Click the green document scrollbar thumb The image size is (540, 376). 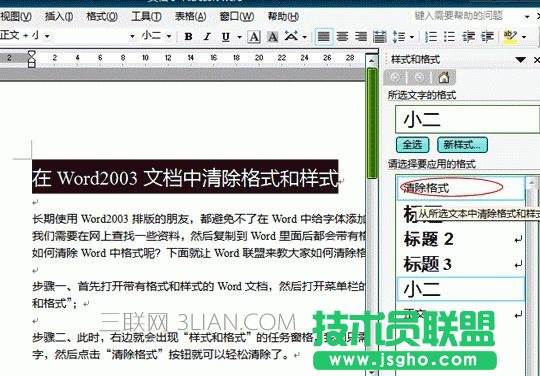click(x=372, y=123)
